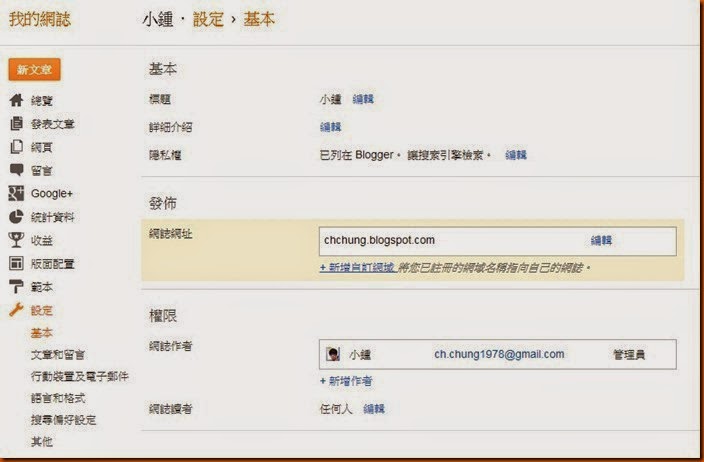The width and height of the screenshot is (704, 462).
Task: Click the comment bubble icon beside 留言
Action: click(x=16, y=170)
